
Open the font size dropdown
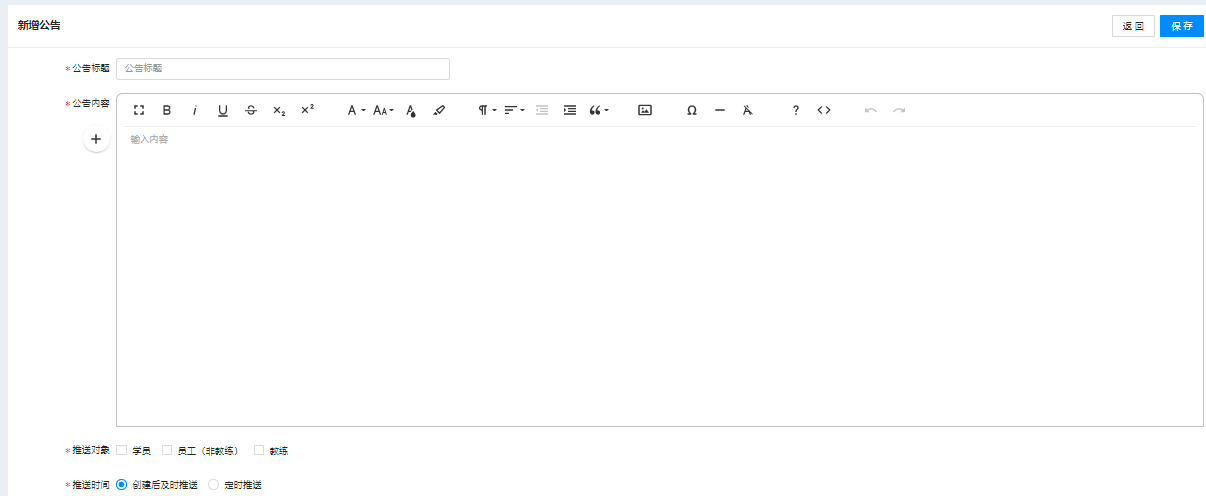(x=384, y=110)
